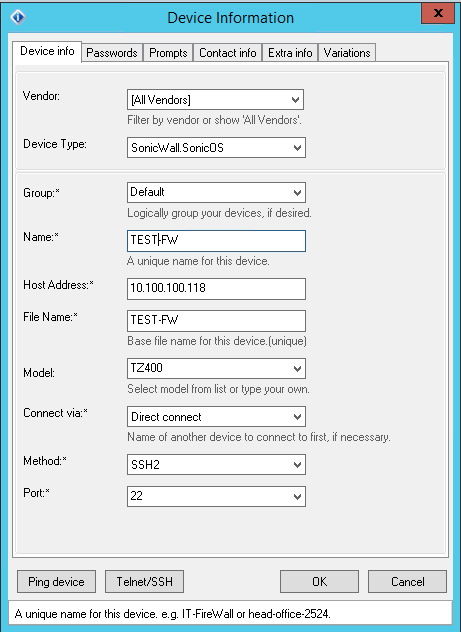Go to the Extra info tab
Image resolution: width=461 pixels, height=632 pixels.
pos(290,53)
